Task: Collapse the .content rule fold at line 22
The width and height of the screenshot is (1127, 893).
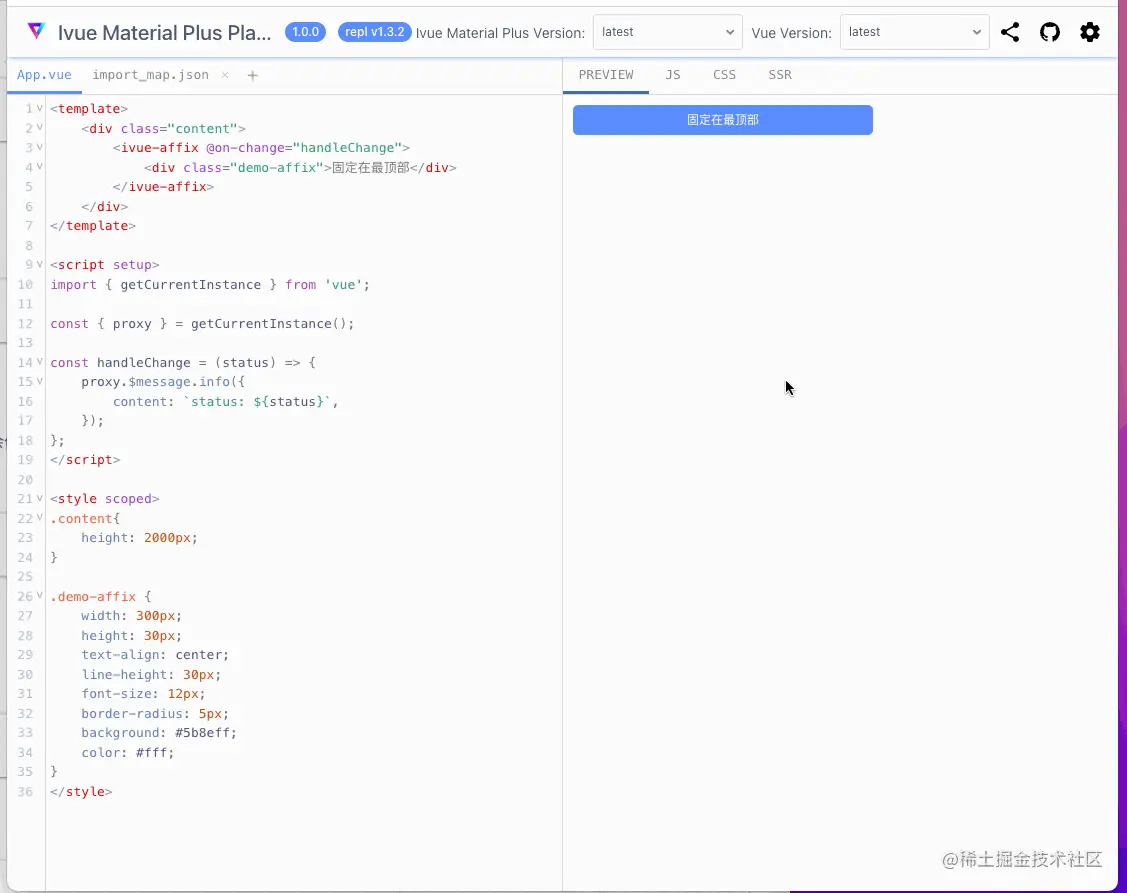Action: coord(40,518)
